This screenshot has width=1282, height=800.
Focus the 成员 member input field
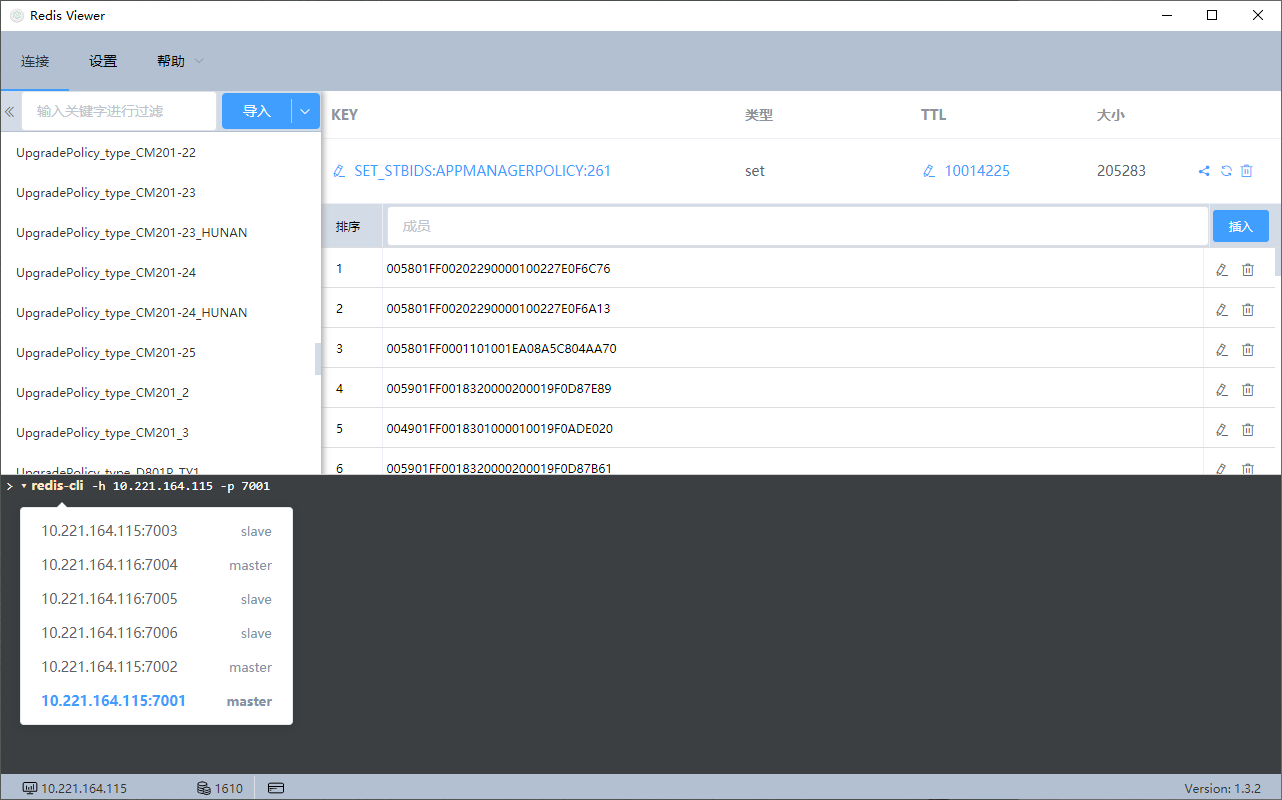(x=798, y=226)
